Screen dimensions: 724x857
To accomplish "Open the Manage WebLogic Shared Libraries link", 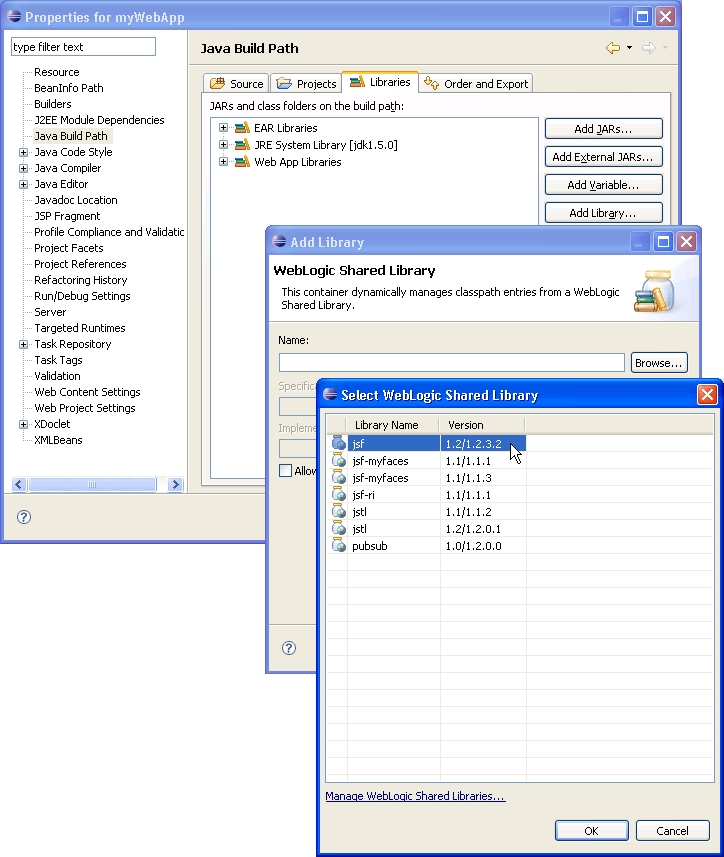I will tap(415, 796).
